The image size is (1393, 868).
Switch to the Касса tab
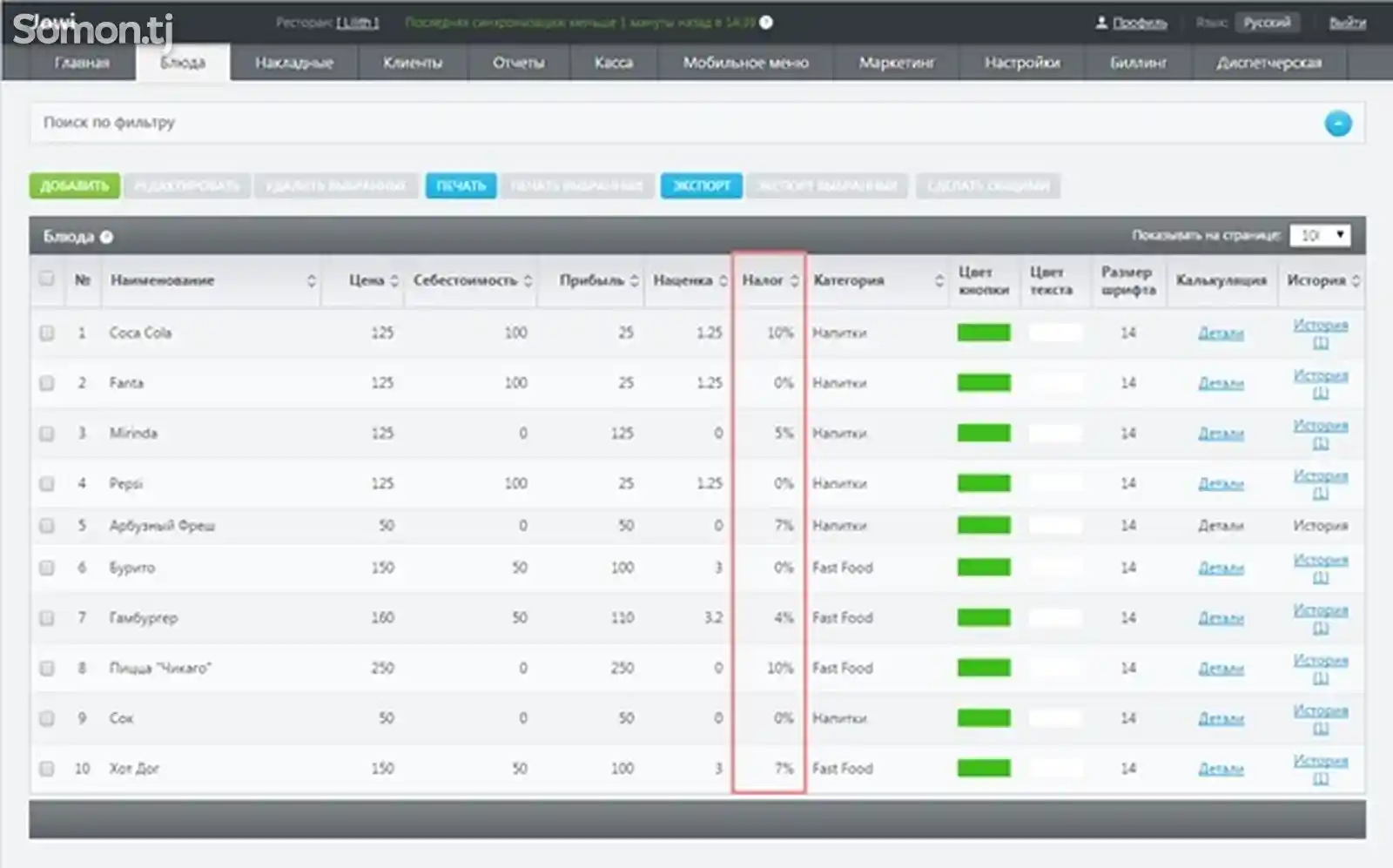coord(614,63)
